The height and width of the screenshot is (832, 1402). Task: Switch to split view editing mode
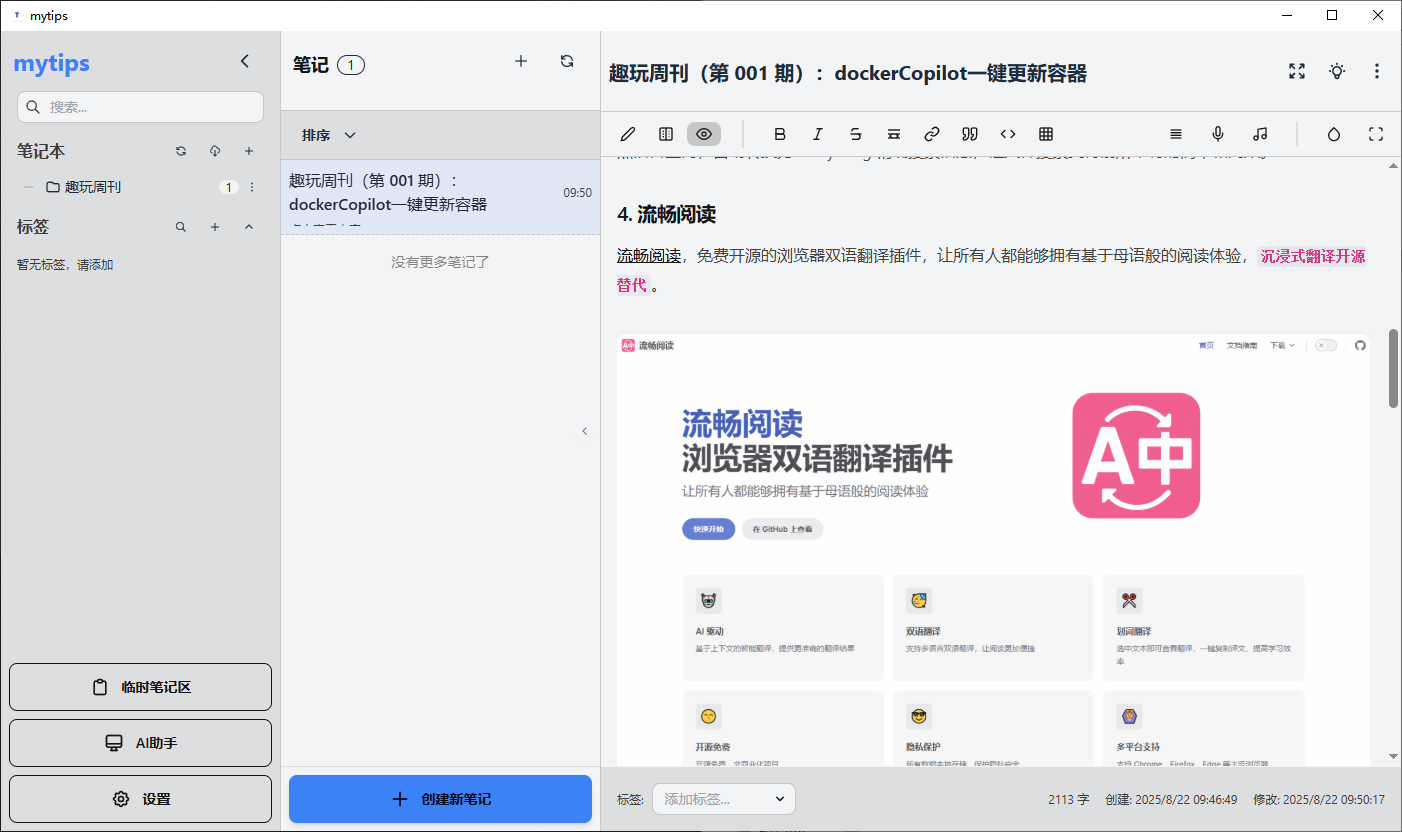pos(666,134)
